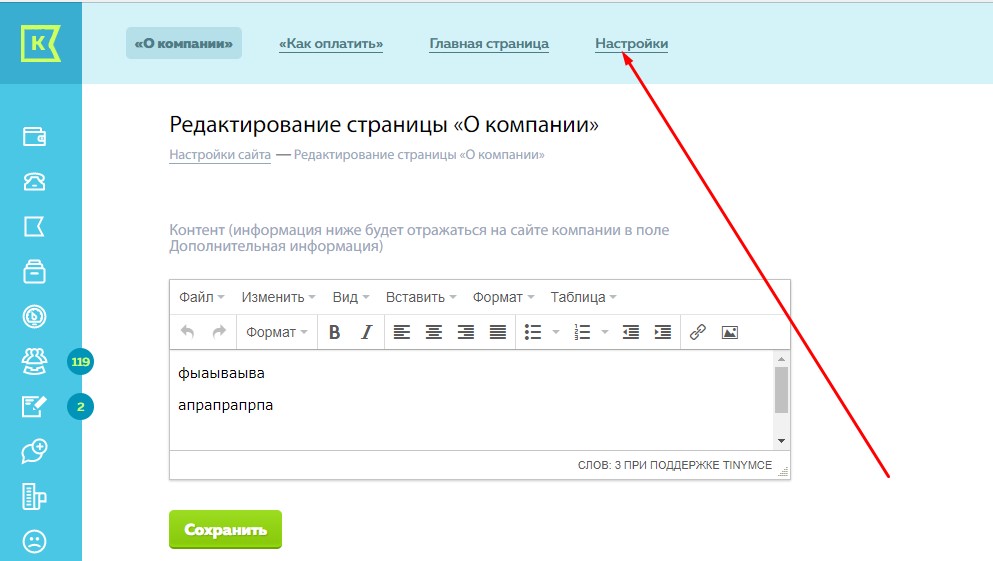993x561 pixels.
Task: Justify the text
Action: 498,332
